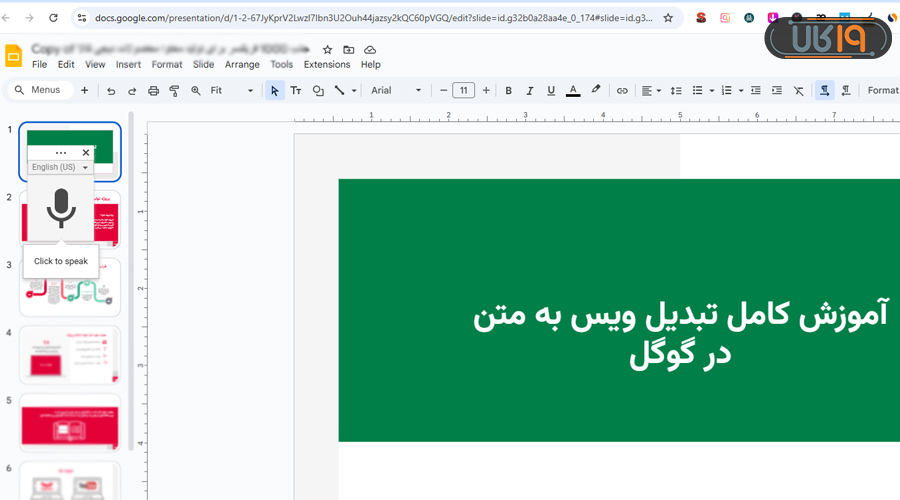Toggle underline formatting
The image size is (900, 500).
(551, 91)
